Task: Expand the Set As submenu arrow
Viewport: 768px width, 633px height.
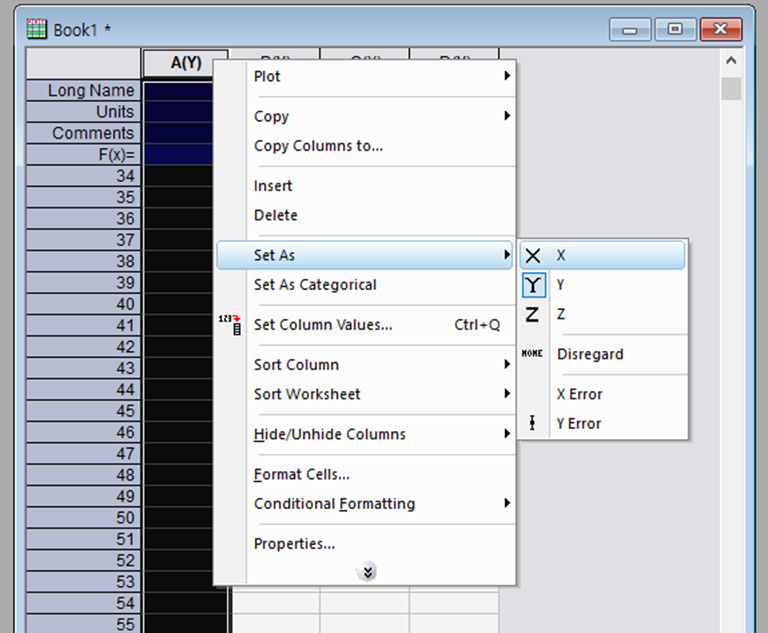Action: (x=507, y=255)
